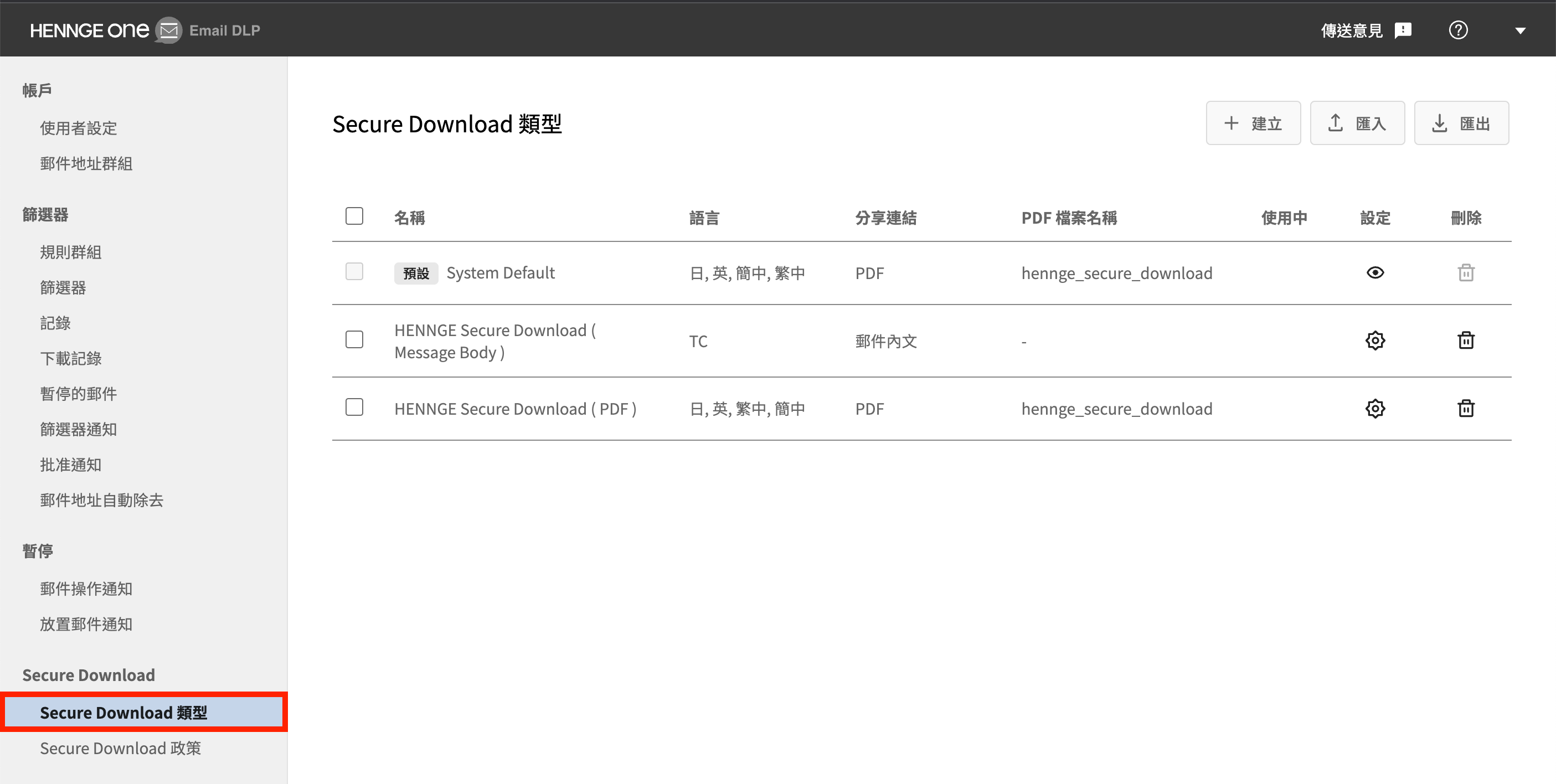Open gear settings for HENNGE Secure Download (PDF)
Viewport: 1556px width, 784px height.
1375,409
